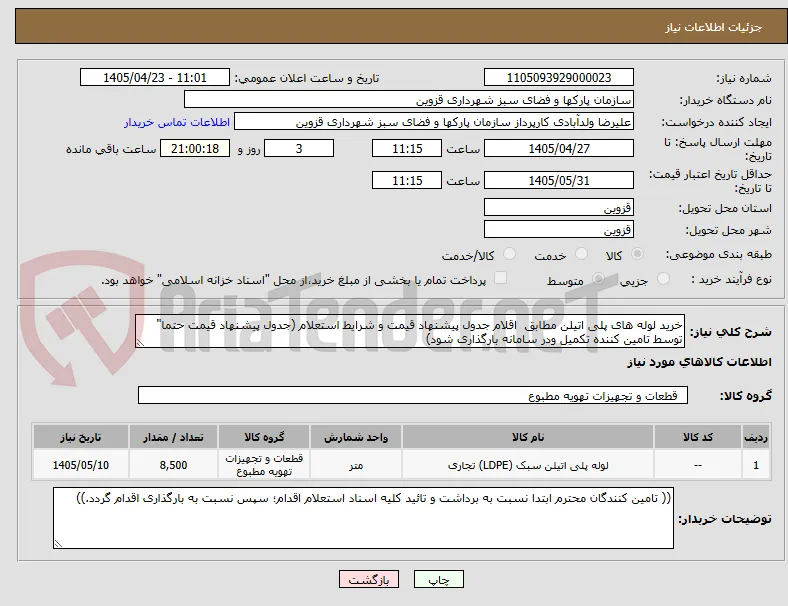
Task: Select the خدمت radio button
Action: coord(581,254)
